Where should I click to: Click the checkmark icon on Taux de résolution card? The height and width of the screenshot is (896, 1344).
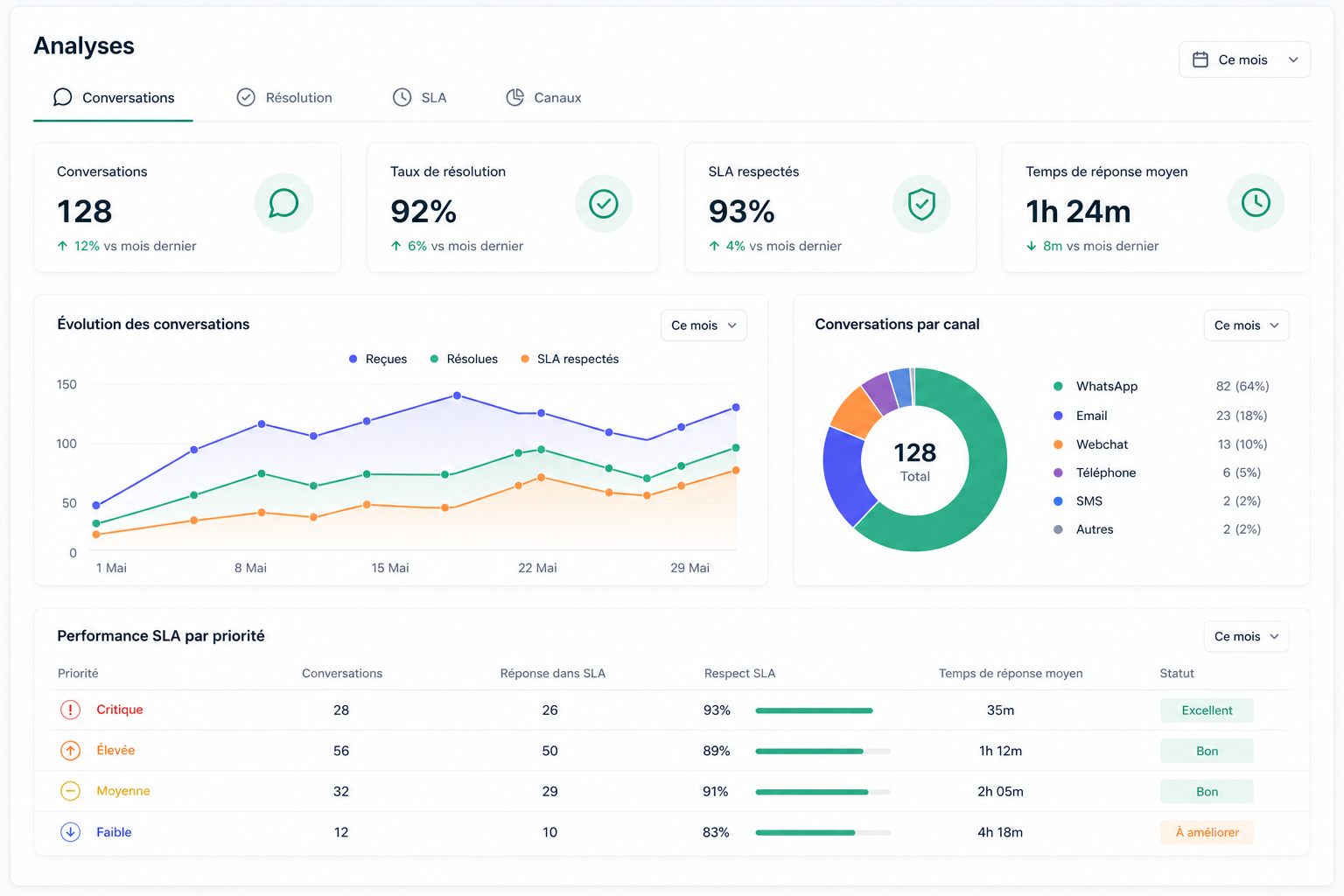pyautogui.click(x=604, y=203)
